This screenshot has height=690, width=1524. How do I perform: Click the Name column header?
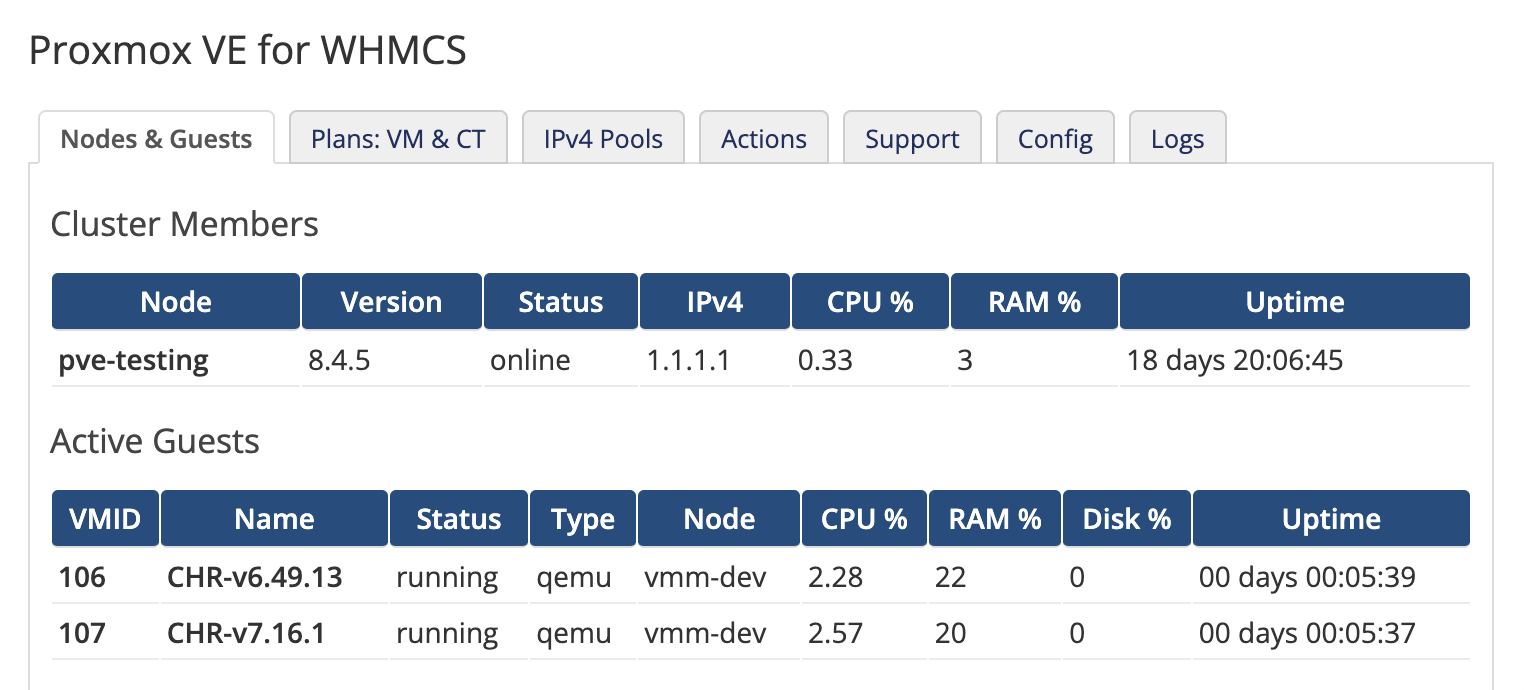point(274,518)
